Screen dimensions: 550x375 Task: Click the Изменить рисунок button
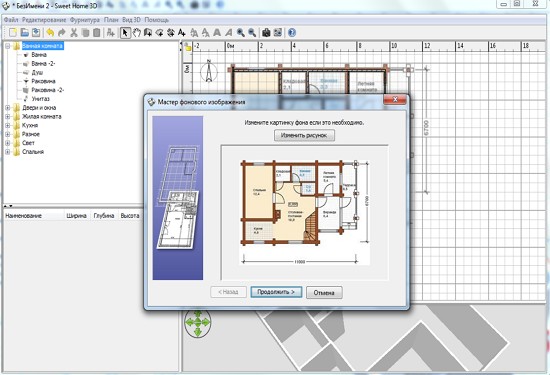point(304,135)
